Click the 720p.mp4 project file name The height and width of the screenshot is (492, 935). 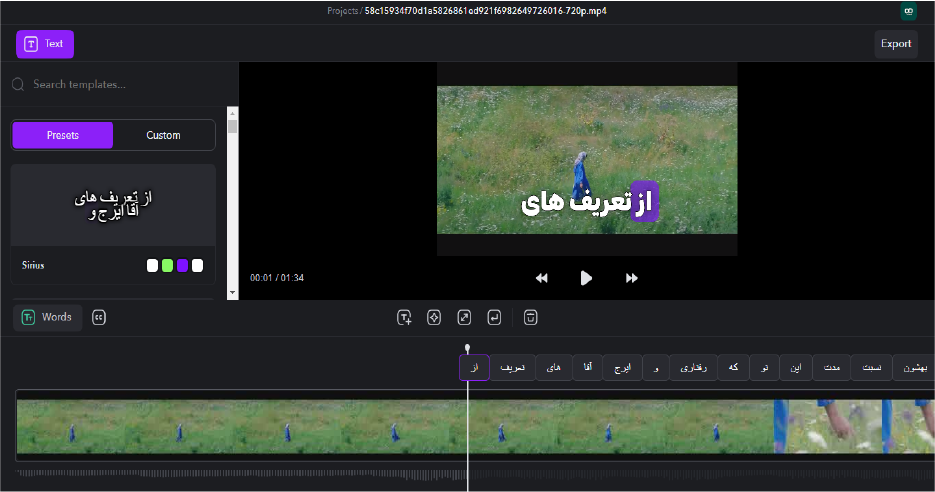pyautogui.click(x=485, y=11)
